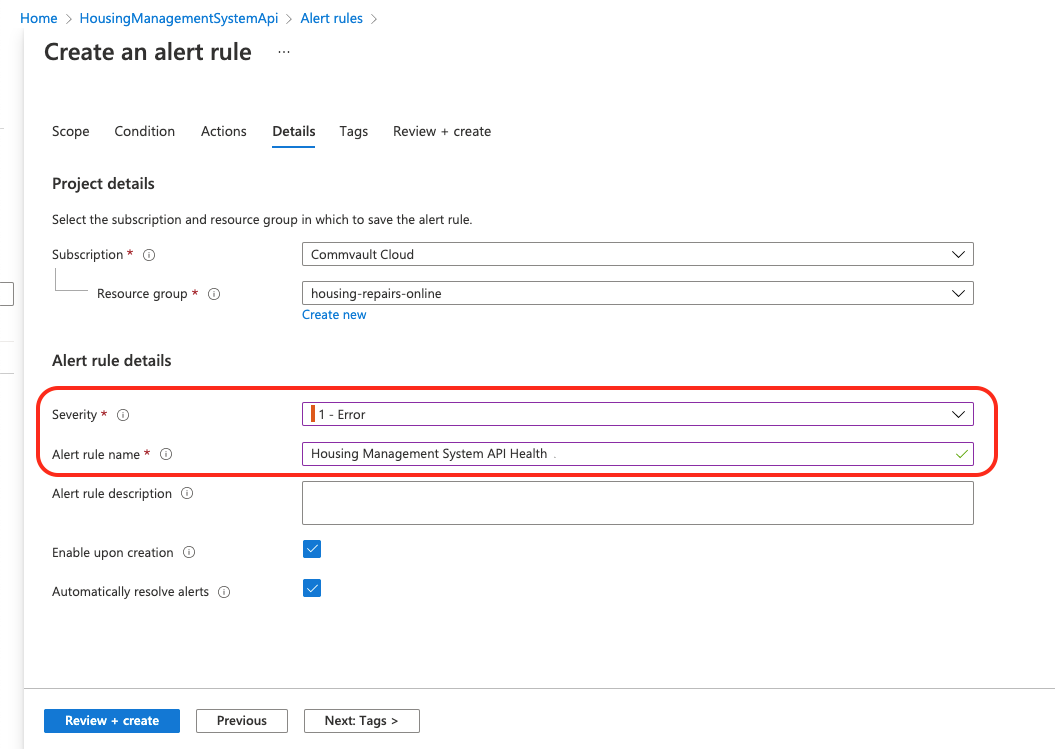Click the Automatically resolve alerts info icon
The width and height of the screenshot is (1055, 749).
tap(224, 592)
